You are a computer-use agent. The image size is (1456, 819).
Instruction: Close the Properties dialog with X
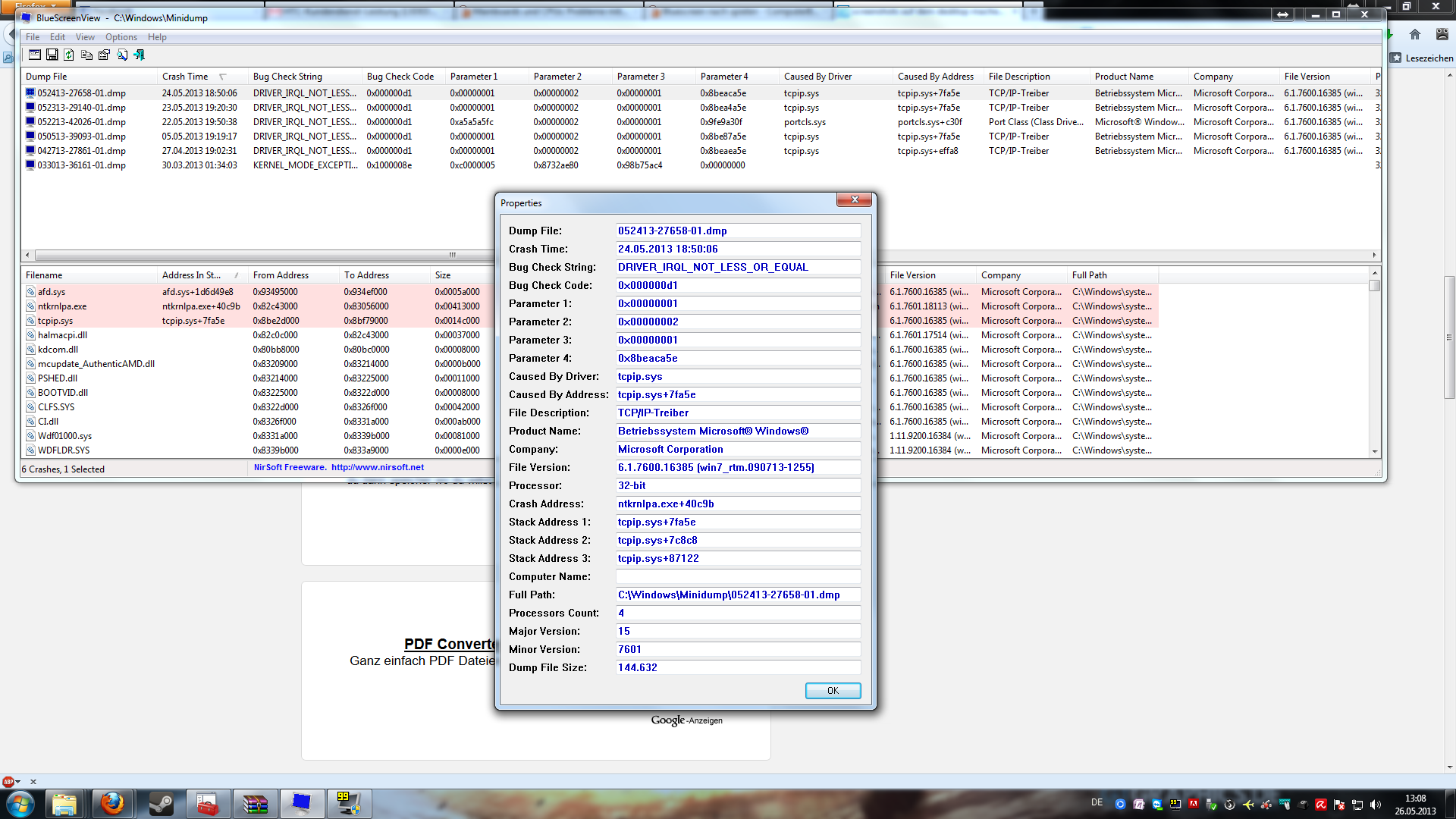point(855,199)
